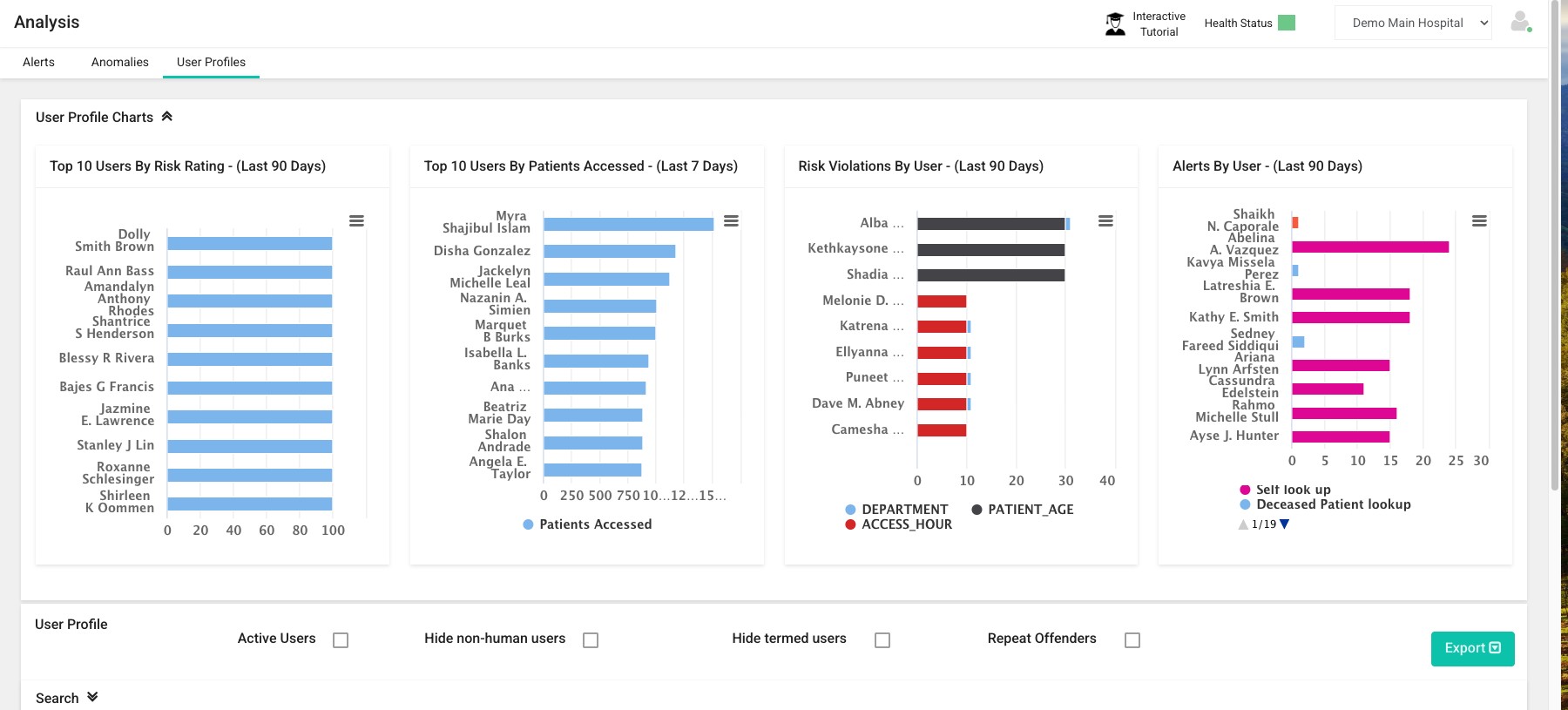Viewport: 1568px width, 710px height.
Task: Click the Analysis page heading
Action: click(x=47, y=22)
